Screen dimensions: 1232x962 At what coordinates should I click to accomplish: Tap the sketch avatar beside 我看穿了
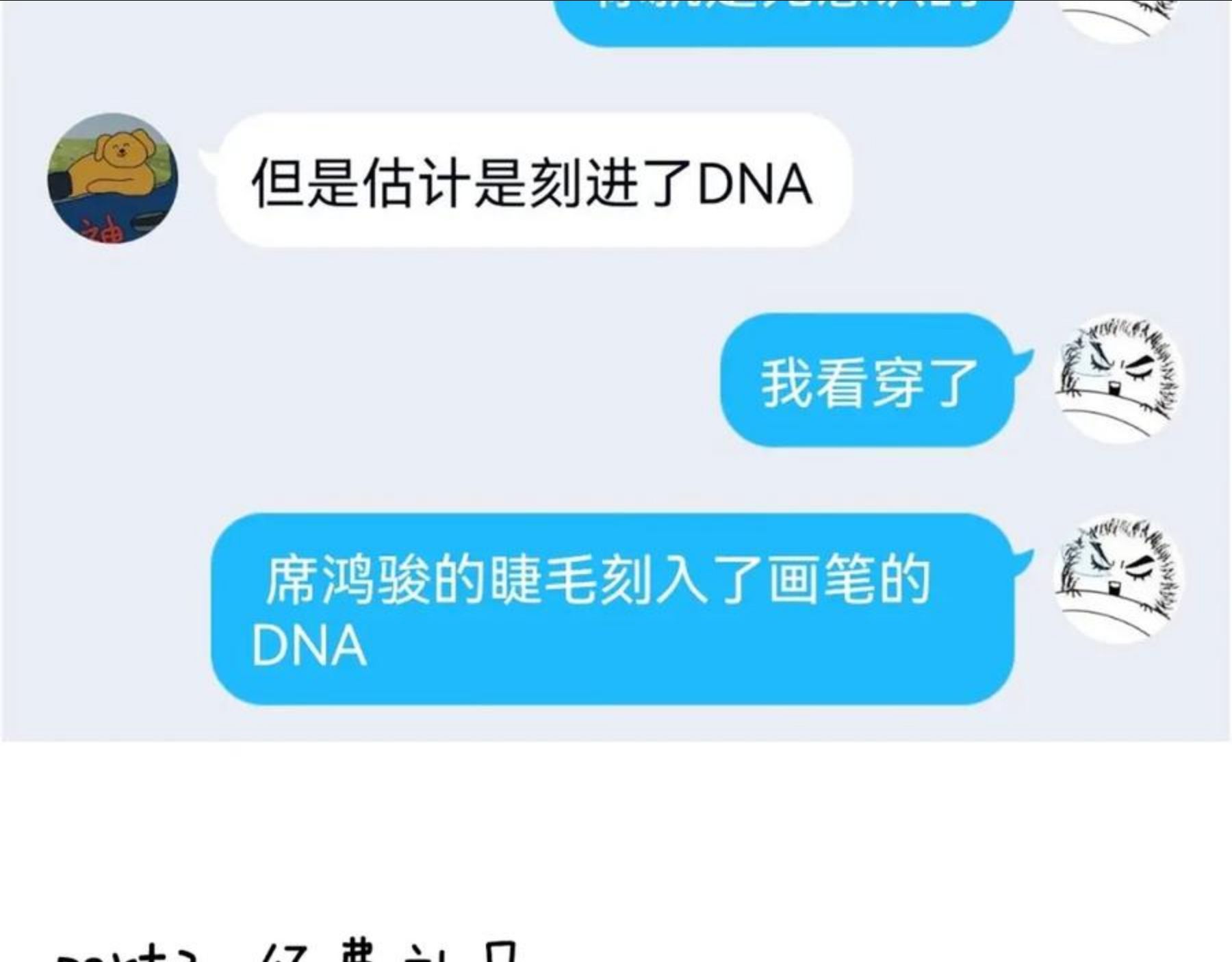pos(1118,378)
